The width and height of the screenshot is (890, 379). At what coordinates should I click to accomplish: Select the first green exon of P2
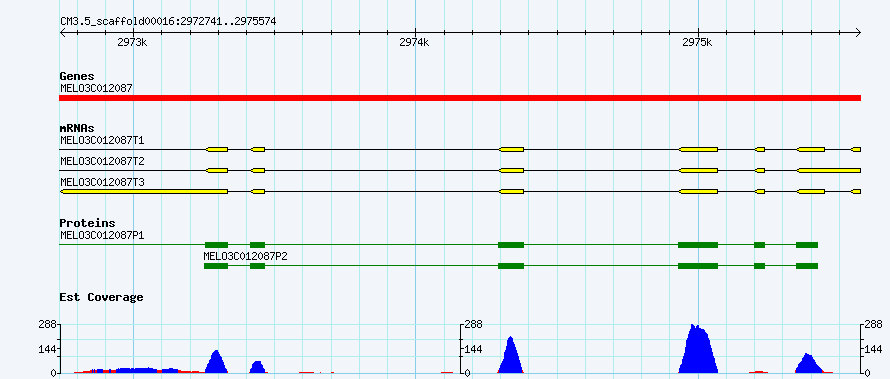tap(216, 266)
